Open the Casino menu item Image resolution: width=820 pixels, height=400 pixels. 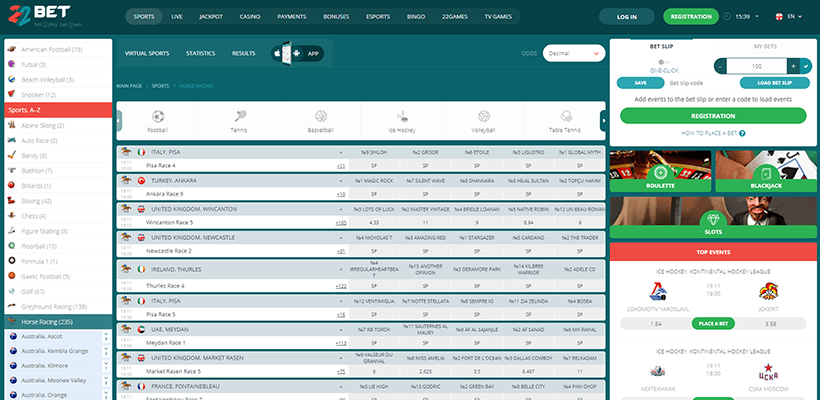pos(249,17)
